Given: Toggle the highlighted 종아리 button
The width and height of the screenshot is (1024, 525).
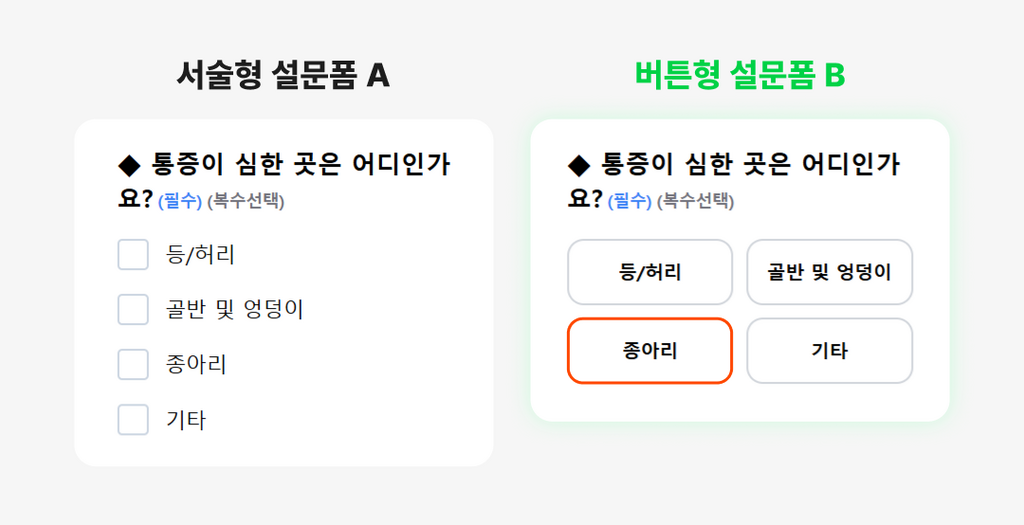Looking at the screenshot, I should click(650, 351).
